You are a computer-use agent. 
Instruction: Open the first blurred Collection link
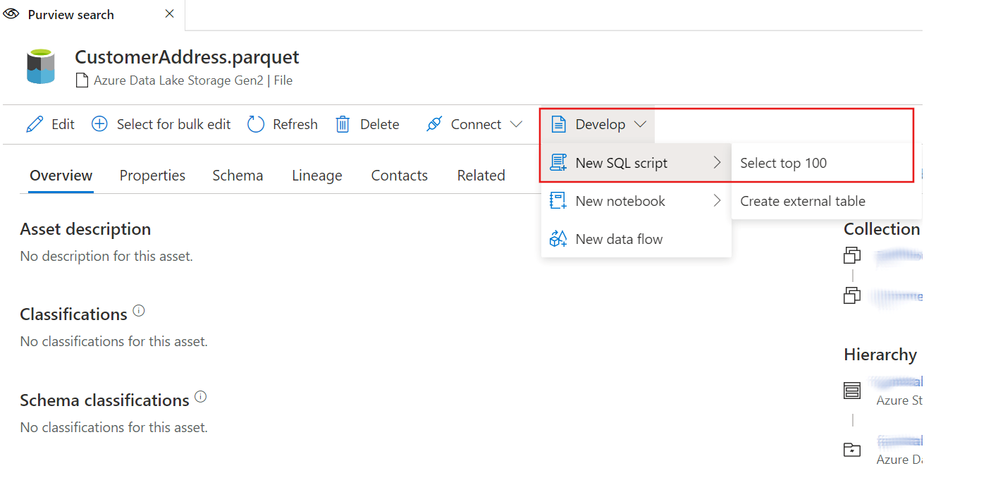tap(898, 256)
